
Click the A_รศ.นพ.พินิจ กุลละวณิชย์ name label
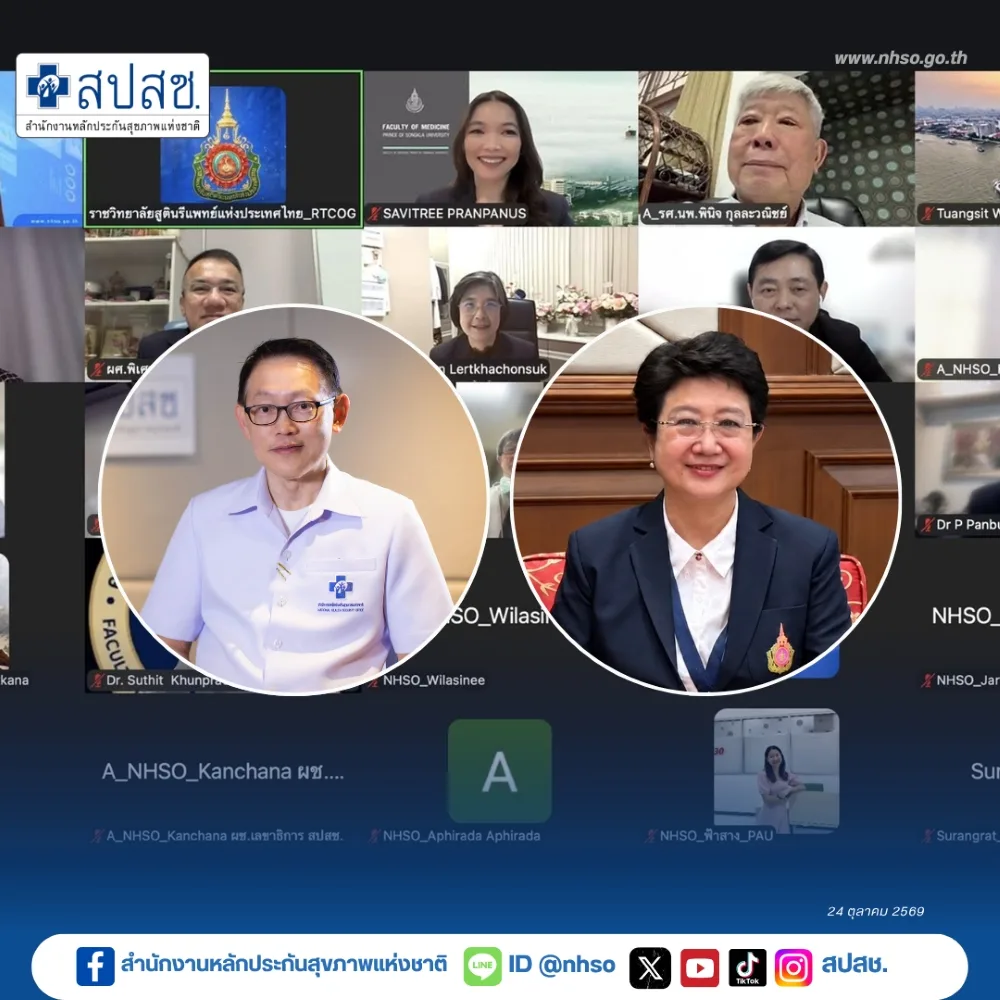[x=715, y=214]
